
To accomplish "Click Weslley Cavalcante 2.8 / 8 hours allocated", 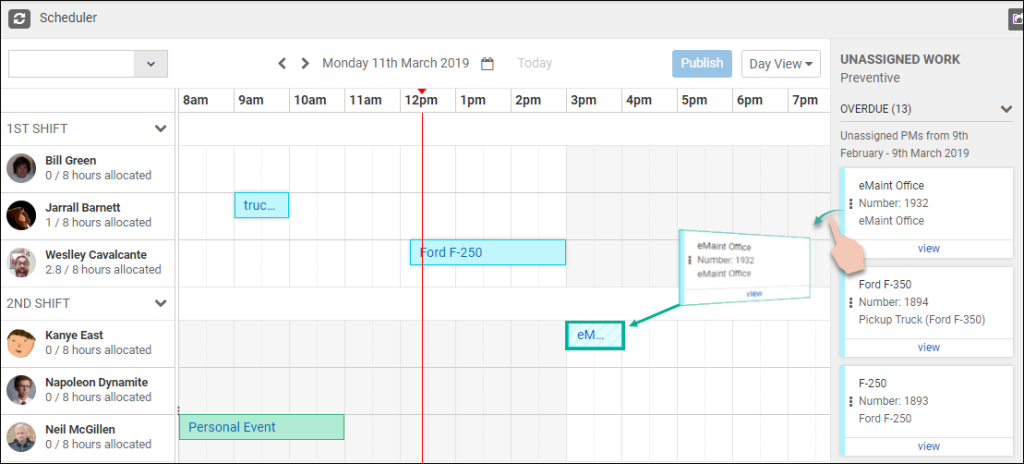I will point(103,269).
